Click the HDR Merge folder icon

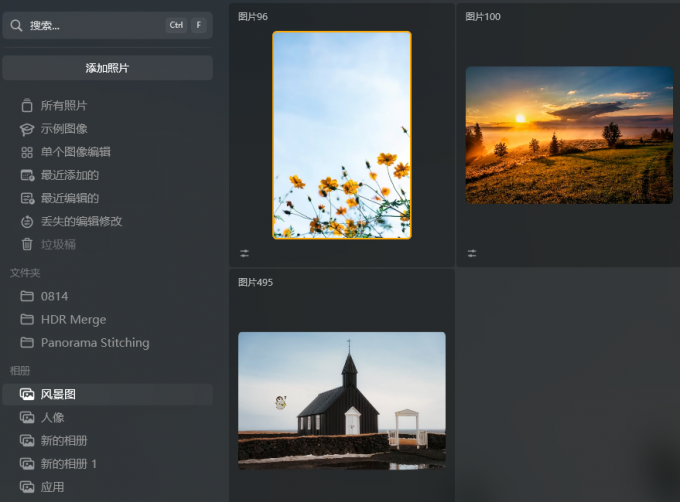point(27,319)
